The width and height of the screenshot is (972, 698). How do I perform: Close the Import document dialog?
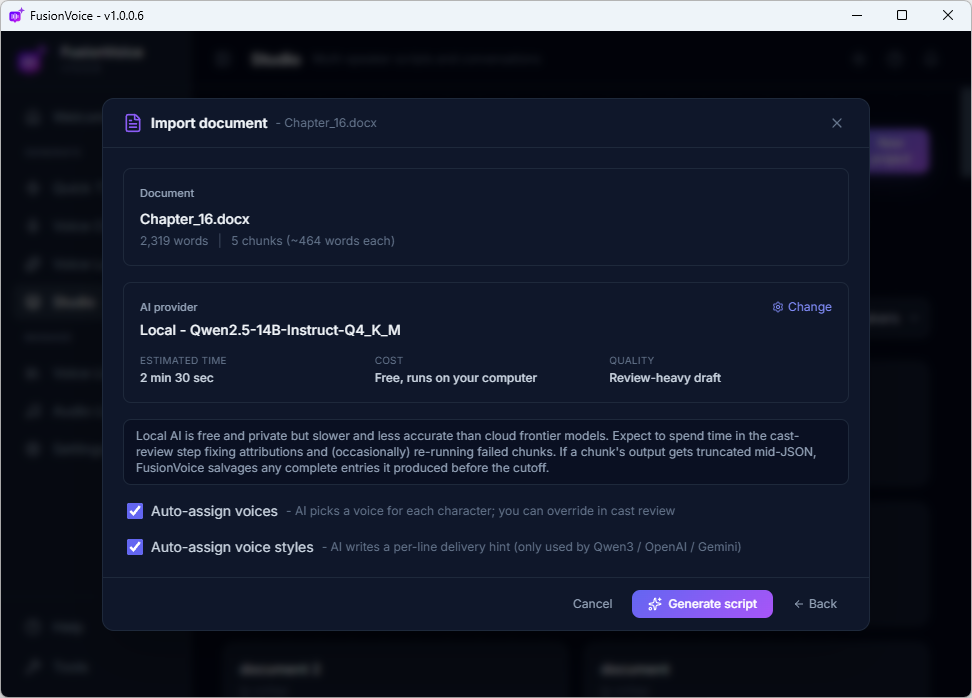click(x=837, y=123)
